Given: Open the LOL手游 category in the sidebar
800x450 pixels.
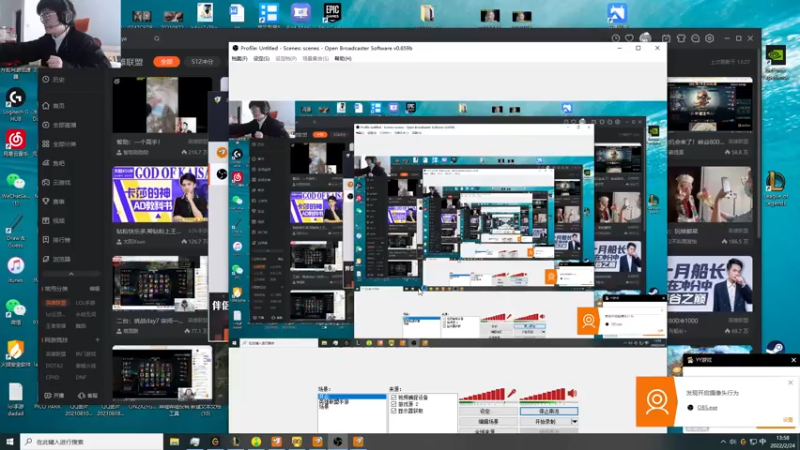Looking at the screenshot, I should pyautogui.click(x=85, y=303).
